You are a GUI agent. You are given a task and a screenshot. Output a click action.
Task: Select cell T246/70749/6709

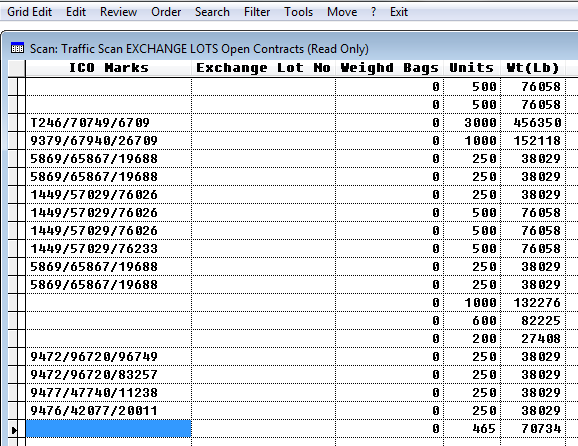[x=109, y=123]
